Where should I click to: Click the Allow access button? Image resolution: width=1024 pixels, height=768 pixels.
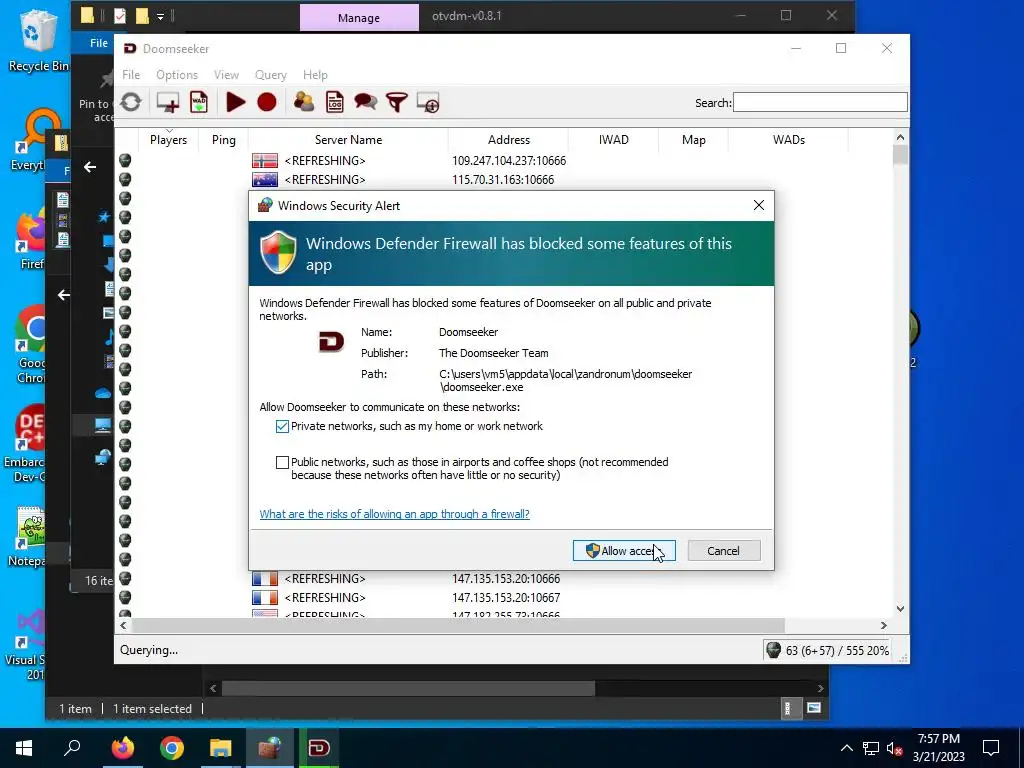pos(624,551)
